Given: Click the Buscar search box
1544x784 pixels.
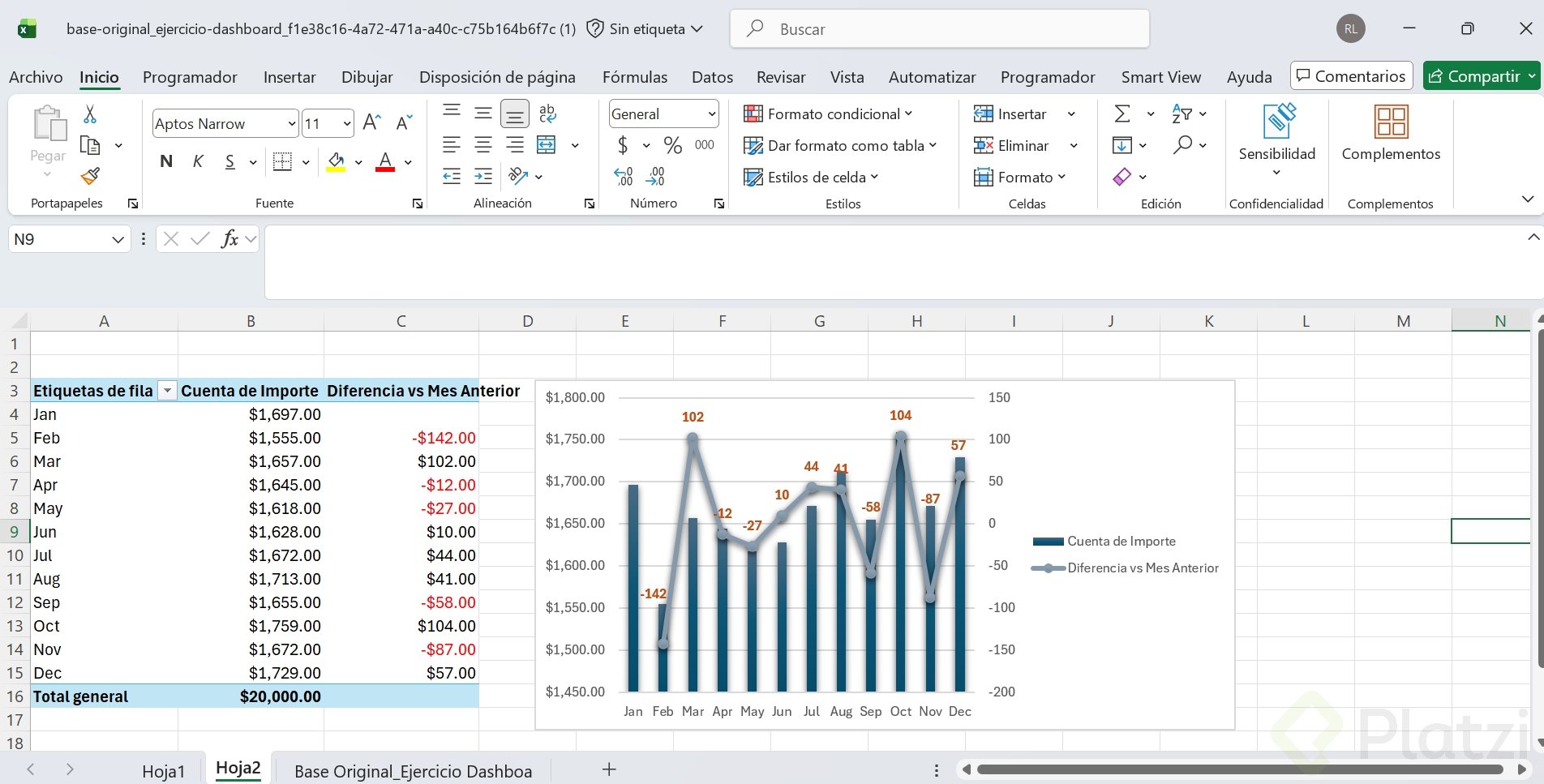Looking at the screenshot, I should (941, 29).
